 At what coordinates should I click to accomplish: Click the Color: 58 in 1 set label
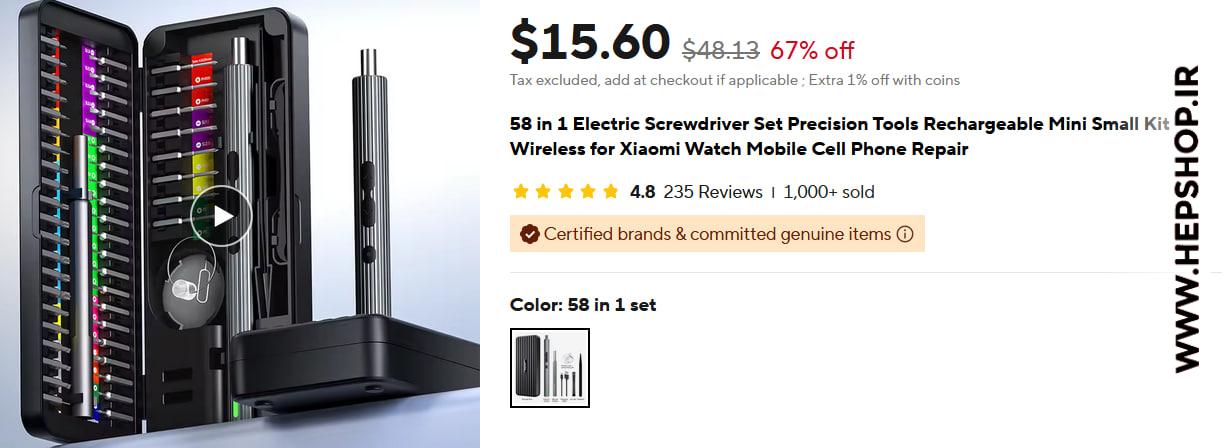pos(583,305)
